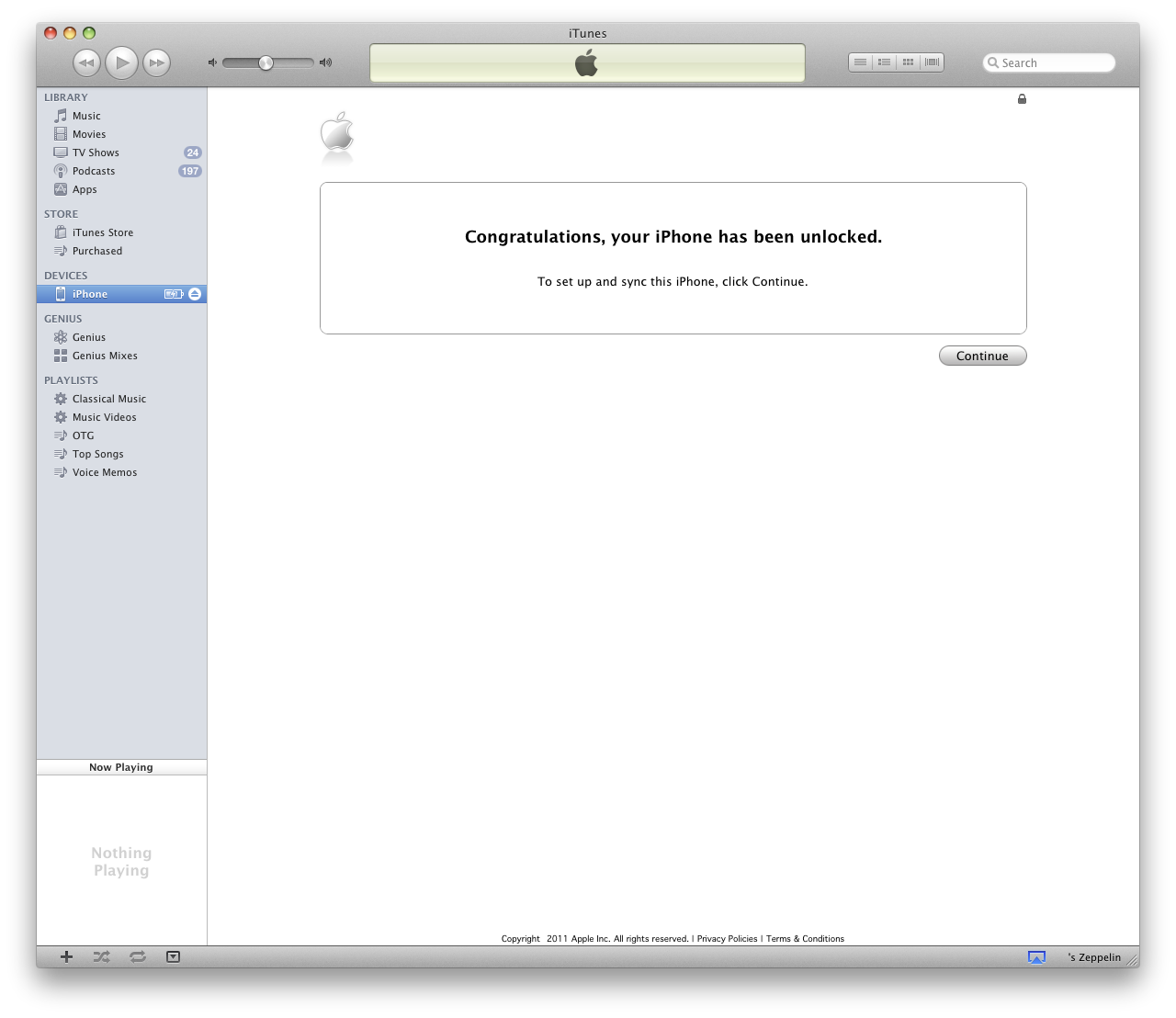Click the Purchased playlist icon
1176x1018 pixels.
point(61,251)
